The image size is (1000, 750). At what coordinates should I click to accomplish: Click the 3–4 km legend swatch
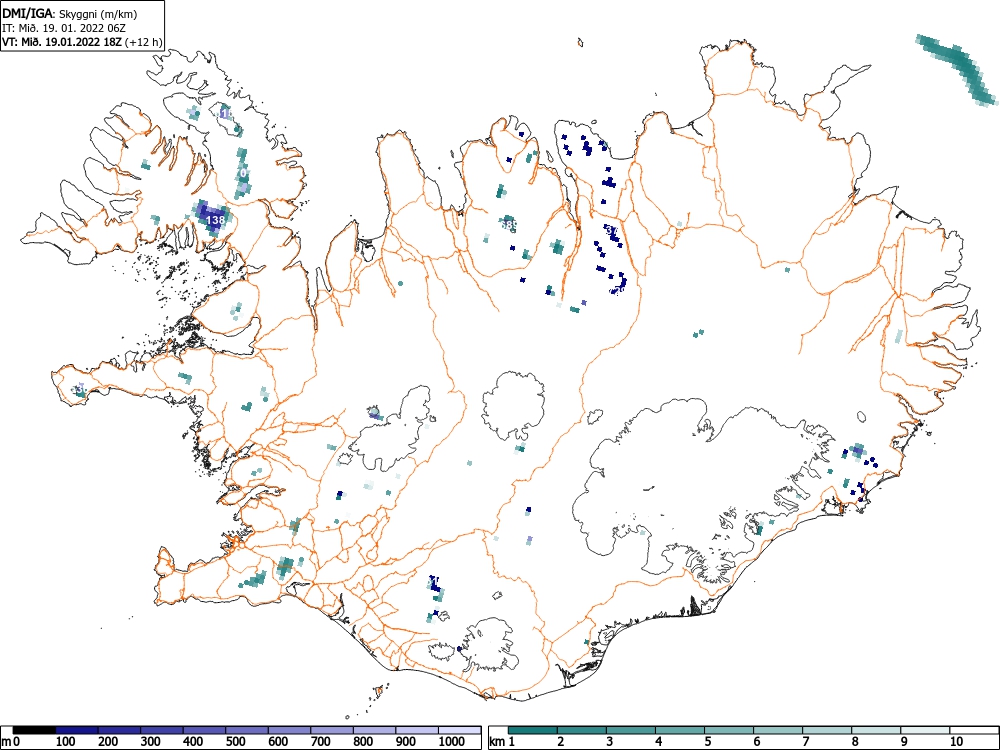point(631,730)
